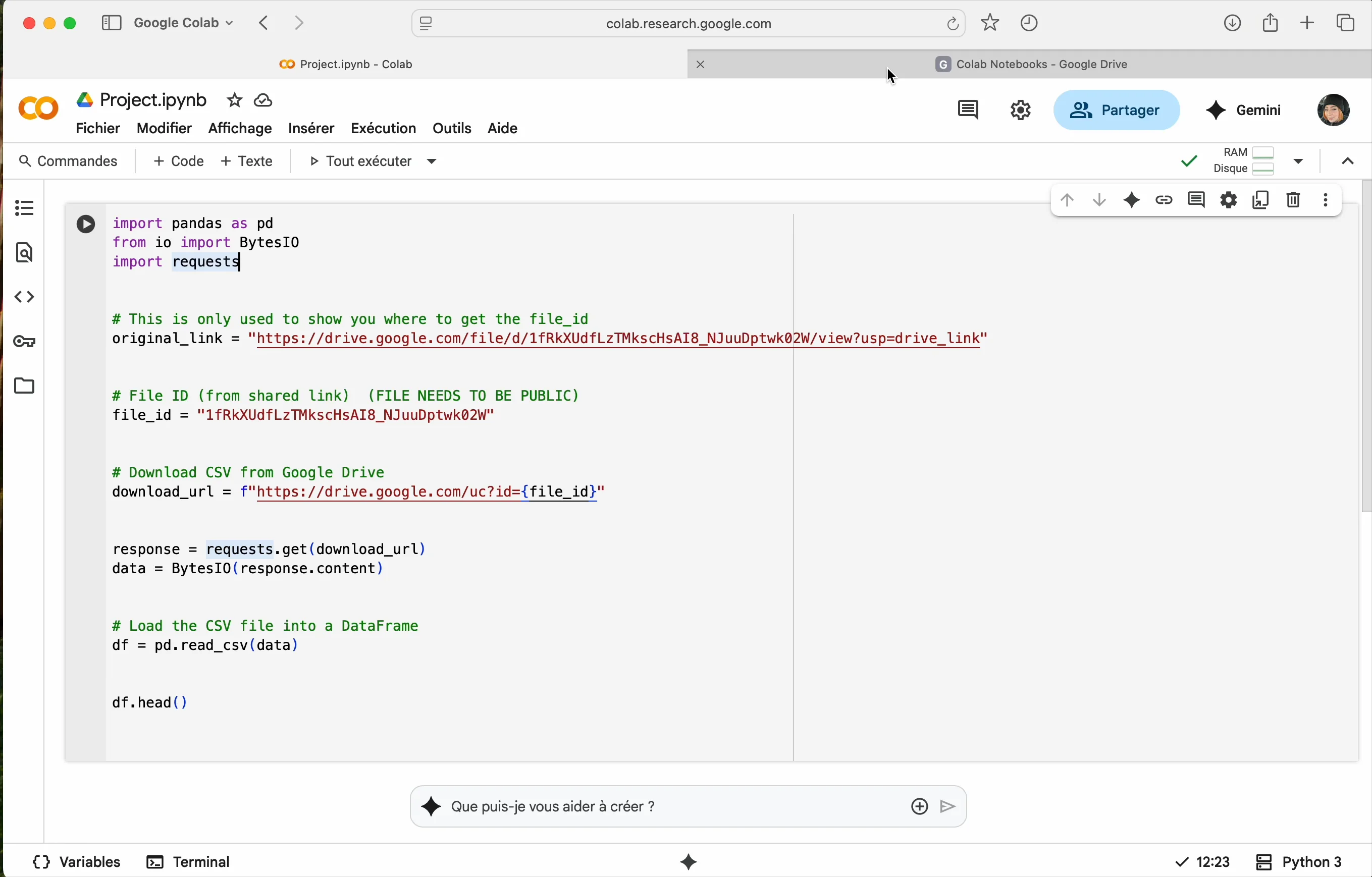Open the cell editor settings gear
The height and width of the screenshot is (877, 1372).
1229,200
